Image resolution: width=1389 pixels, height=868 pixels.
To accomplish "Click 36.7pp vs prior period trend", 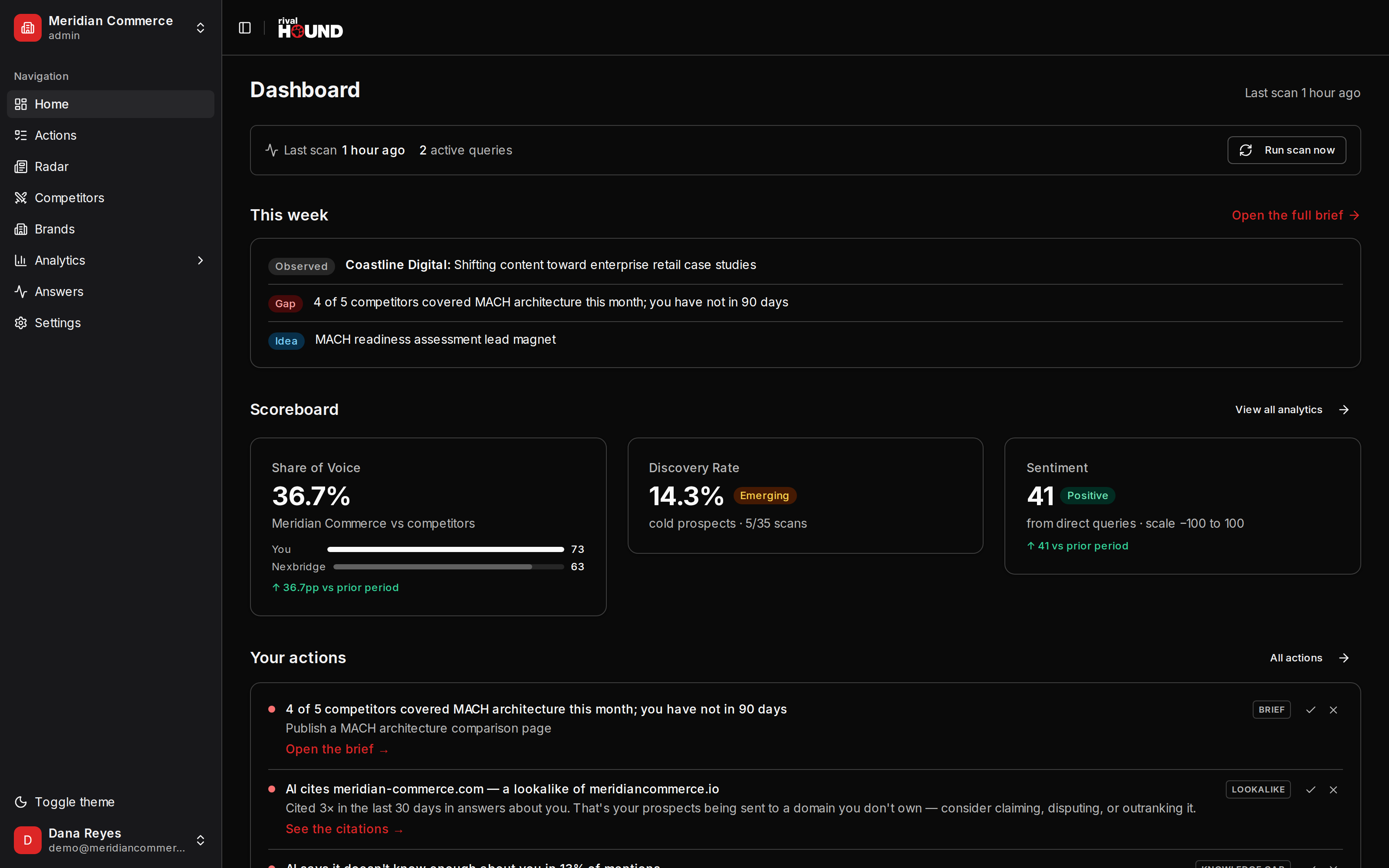I will tap(335, 587).
